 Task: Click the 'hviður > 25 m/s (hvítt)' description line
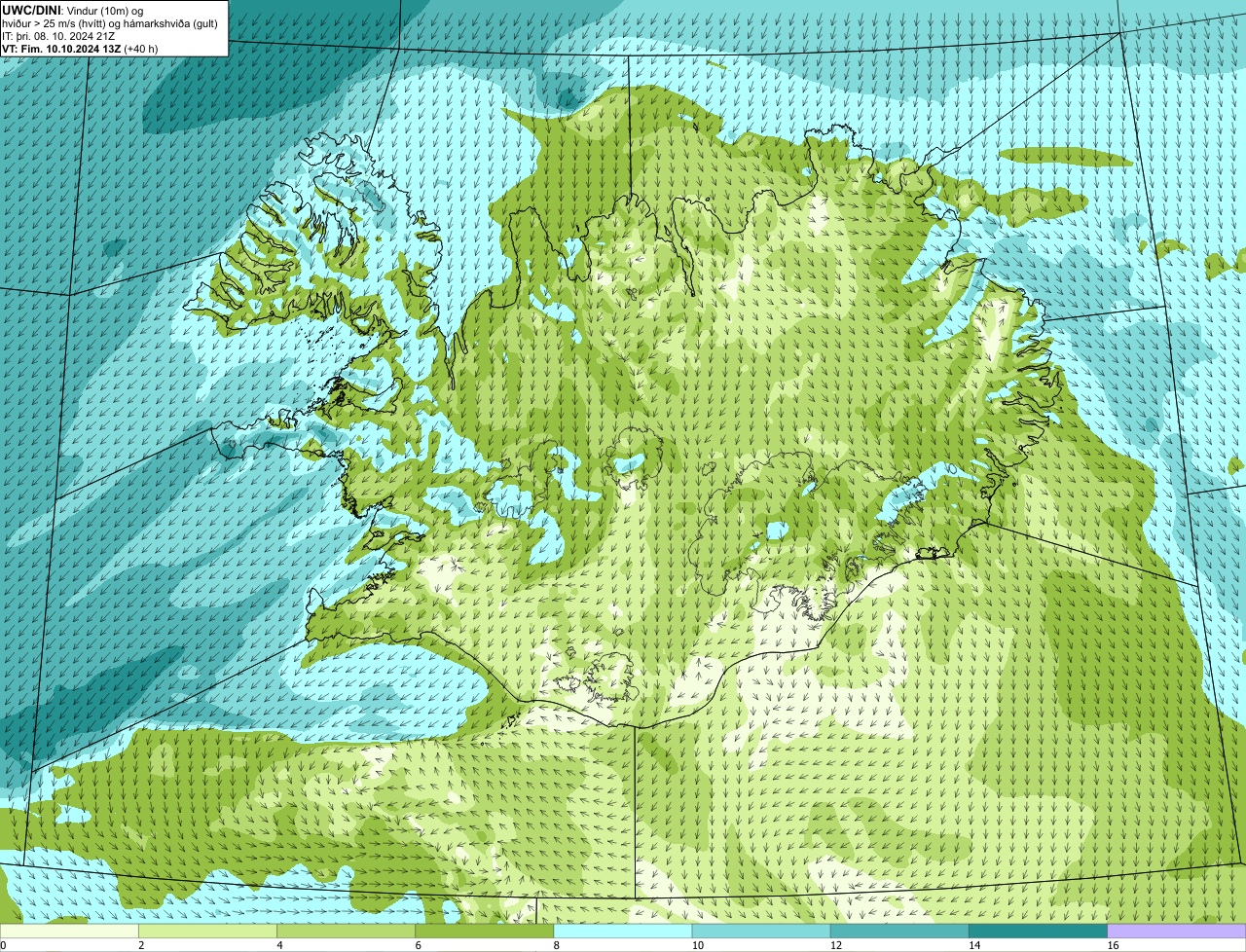[x=110, y=23]
